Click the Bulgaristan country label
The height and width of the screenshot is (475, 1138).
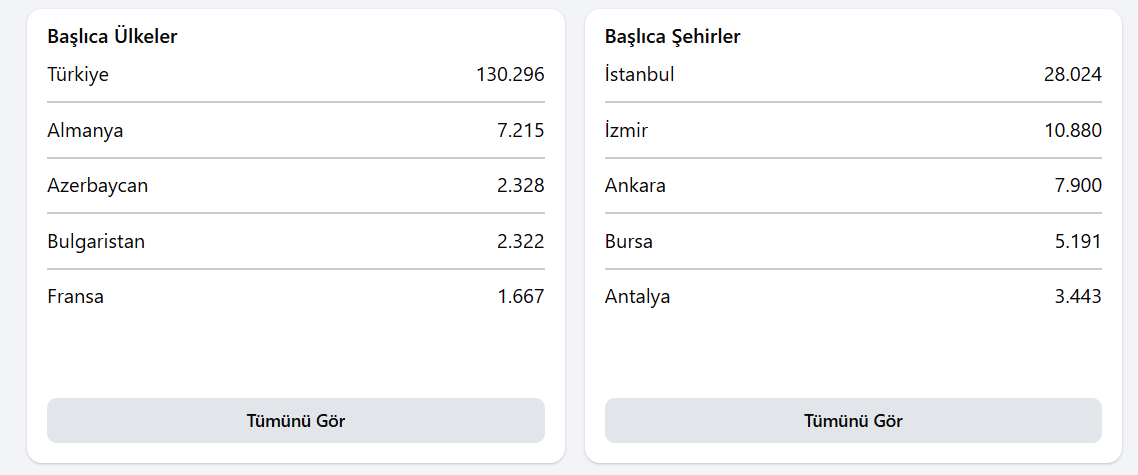click(96, 241)
